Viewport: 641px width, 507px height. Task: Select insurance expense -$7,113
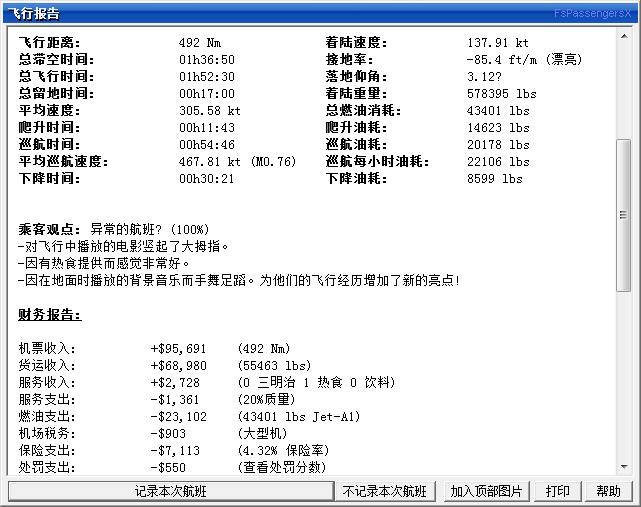tap(175, 451)
